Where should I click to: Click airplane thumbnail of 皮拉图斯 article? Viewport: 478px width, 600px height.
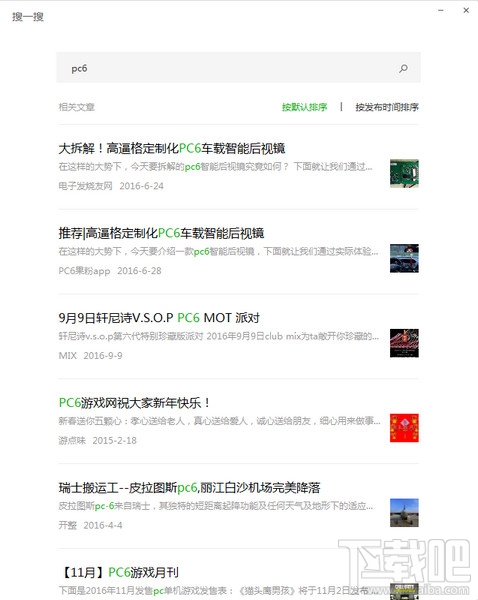pos(404,513)
